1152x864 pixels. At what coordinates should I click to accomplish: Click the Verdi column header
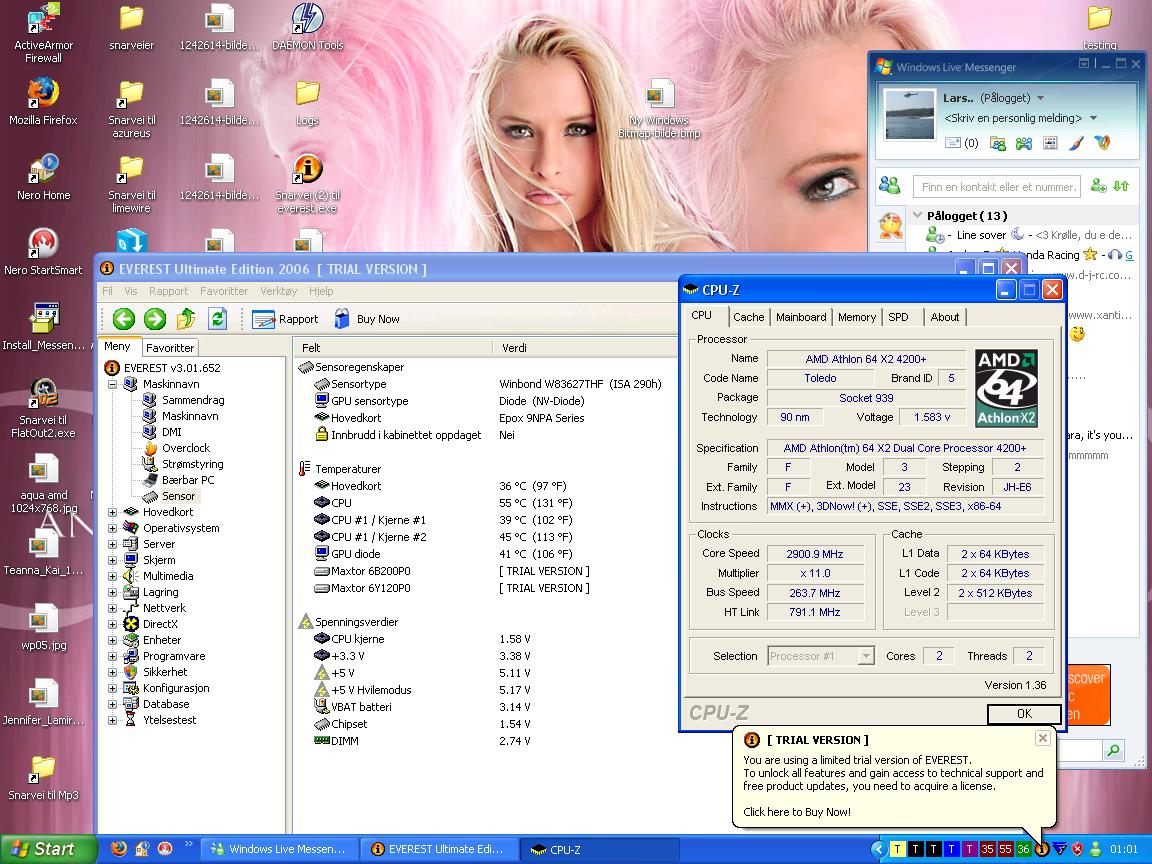click(584, 348)
